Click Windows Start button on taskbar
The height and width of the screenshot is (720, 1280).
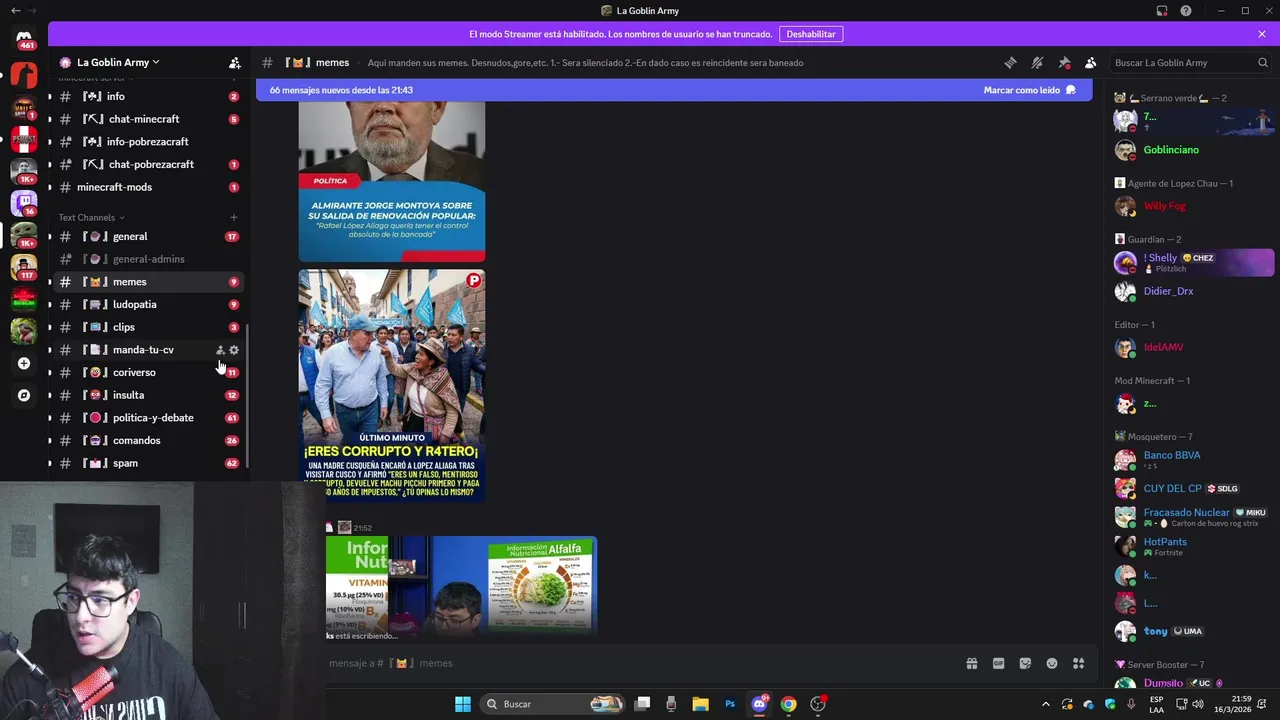pyautogui.click(x=463, y=704)
